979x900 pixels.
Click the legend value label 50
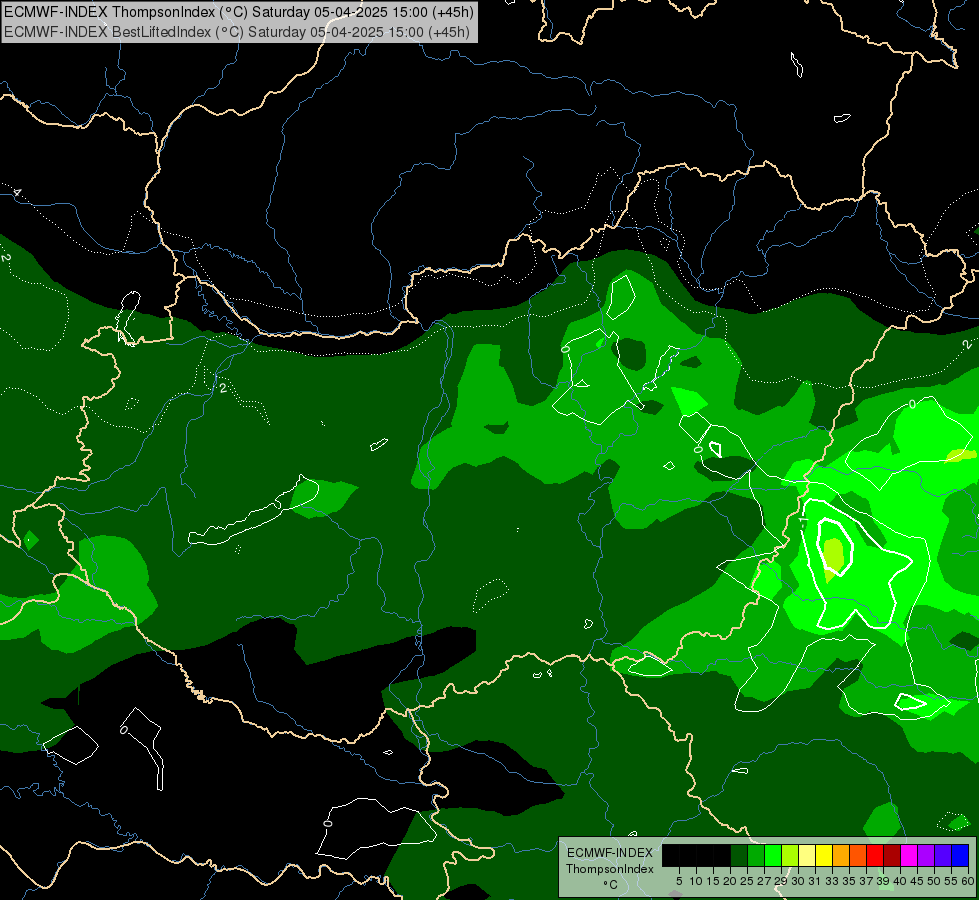934,881
